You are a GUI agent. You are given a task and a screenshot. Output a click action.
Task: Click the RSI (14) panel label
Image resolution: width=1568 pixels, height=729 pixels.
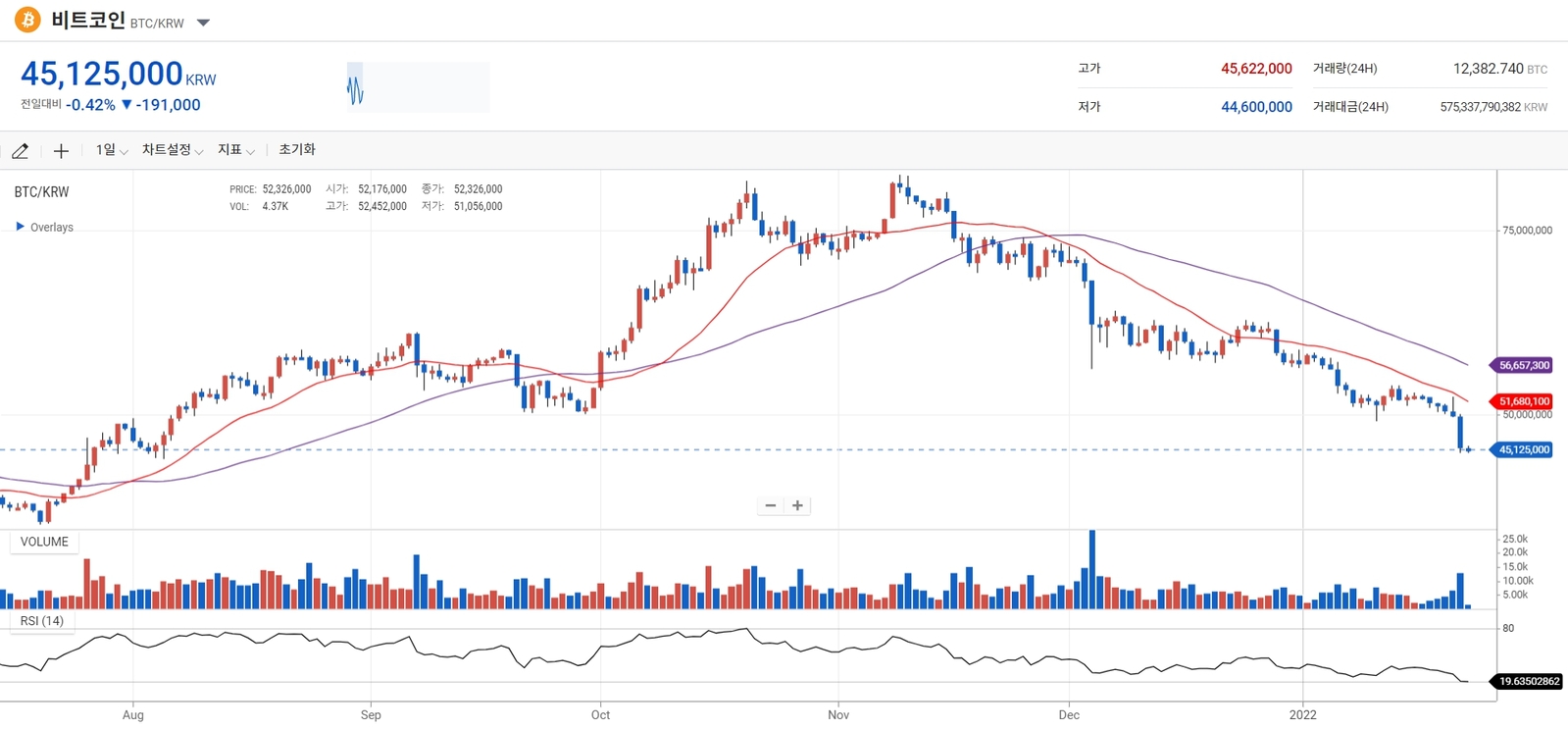pyautogui.click(x=42, y=621)
